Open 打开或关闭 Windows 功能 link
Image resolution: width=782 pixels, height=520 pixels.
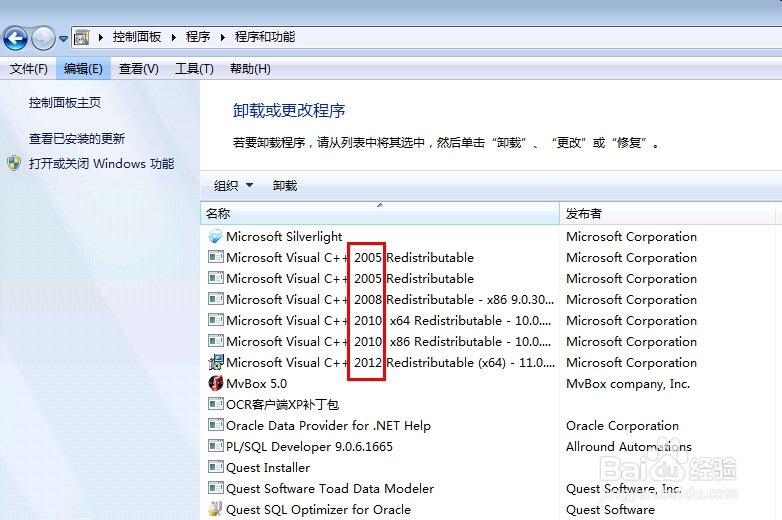[102, 164]
